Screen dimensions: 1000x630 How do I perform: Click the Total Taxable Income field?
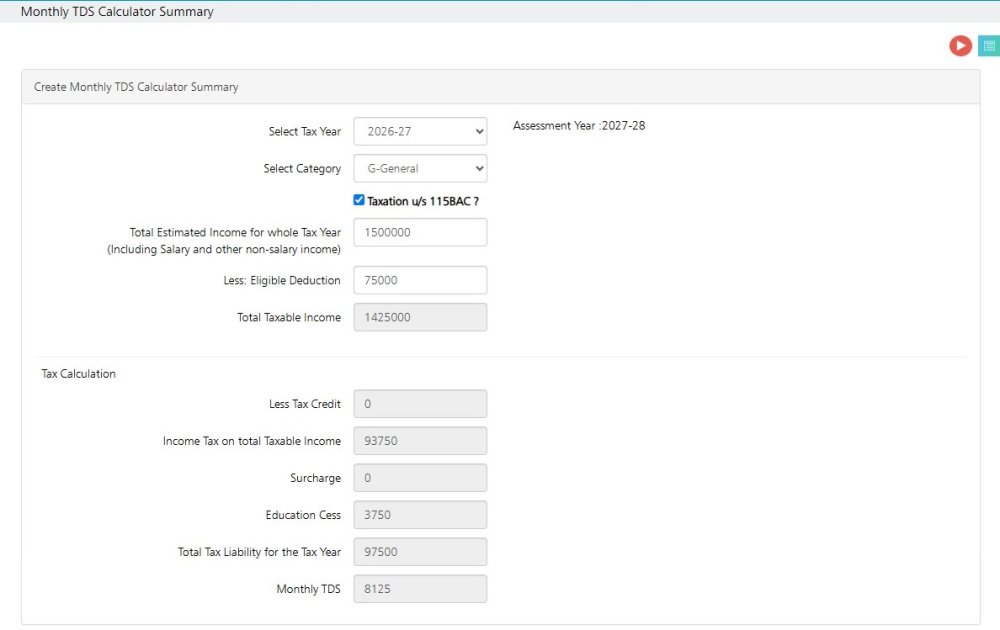(x=420, y=317)
